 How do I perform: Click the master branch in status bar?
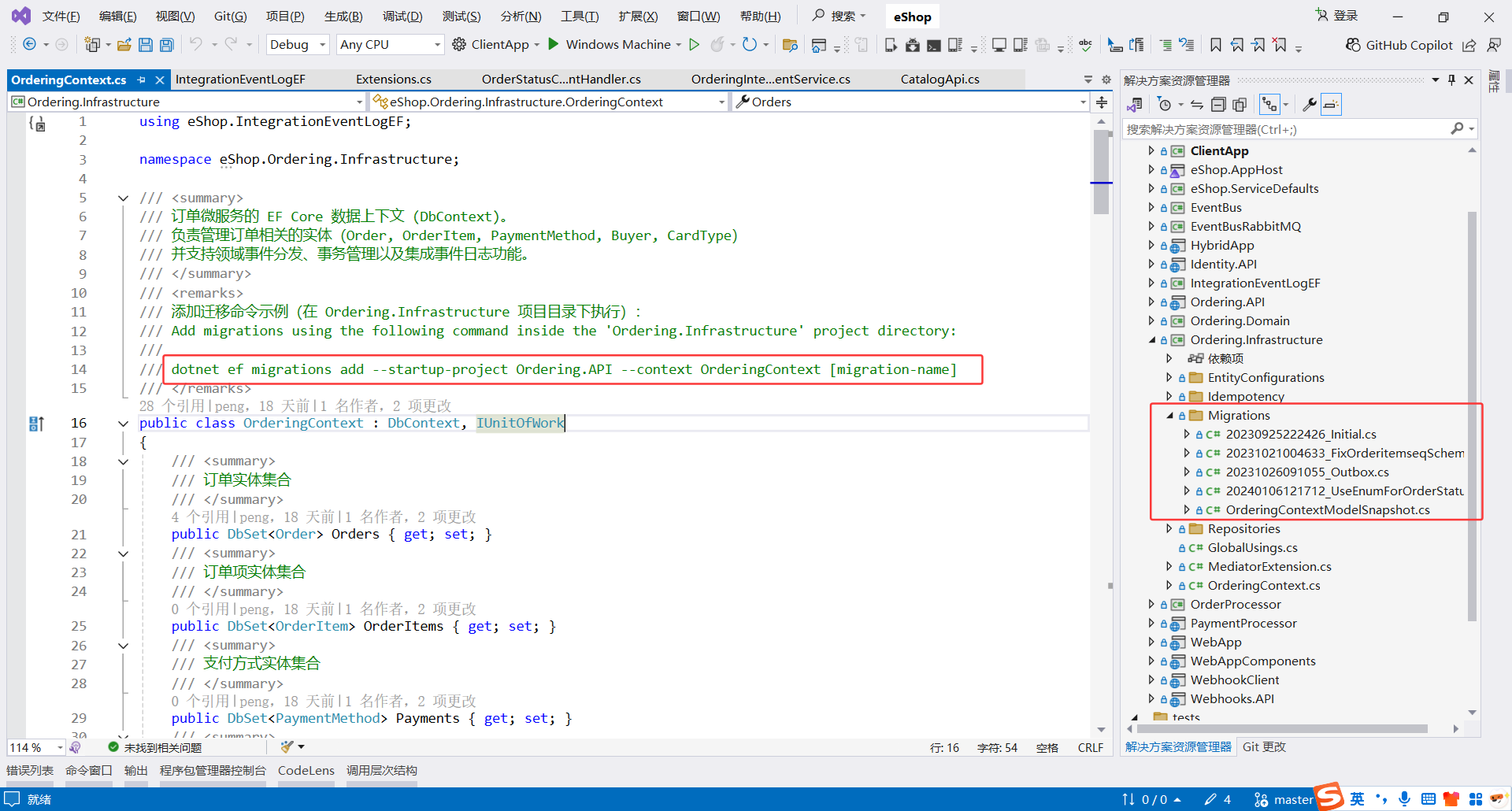[x=1284, y=799]
